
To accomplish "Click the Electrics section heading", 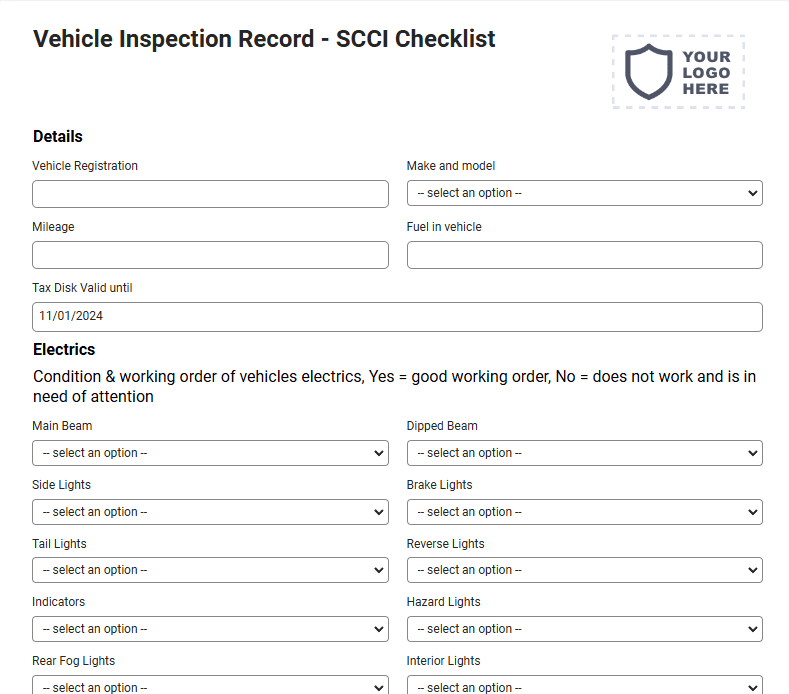I will click(64, 349).
